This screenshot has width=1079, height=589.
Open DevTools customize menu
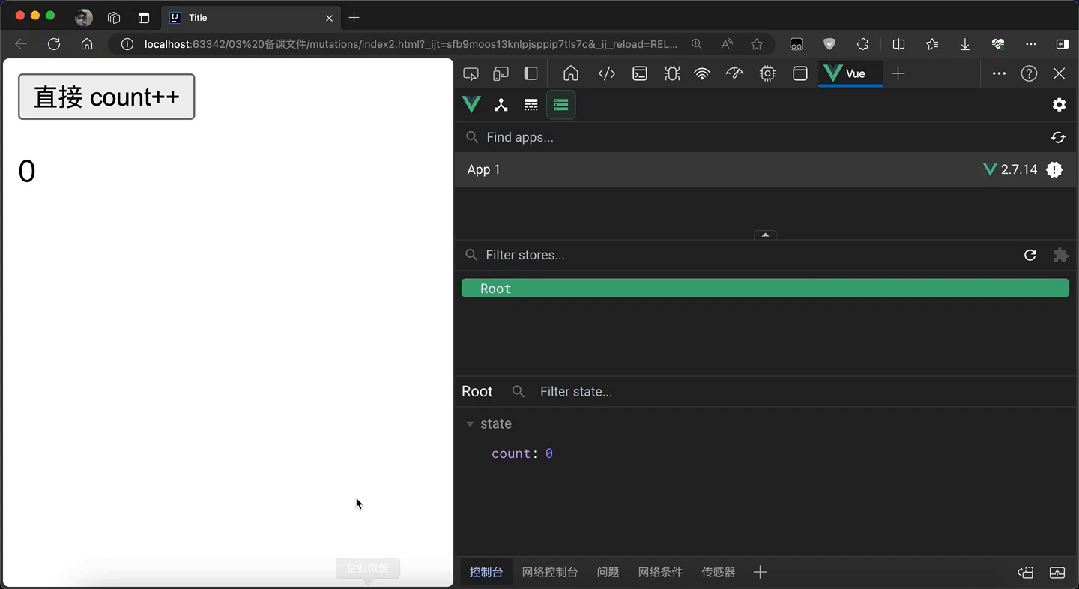(999, 74)
